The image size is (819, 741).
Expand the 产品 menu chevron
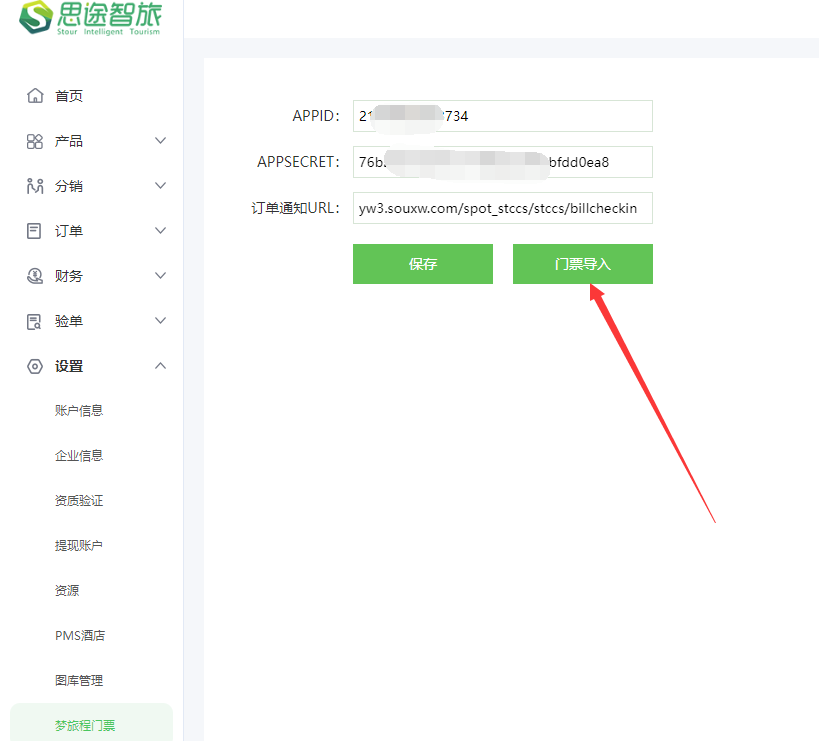pos(160,141)
